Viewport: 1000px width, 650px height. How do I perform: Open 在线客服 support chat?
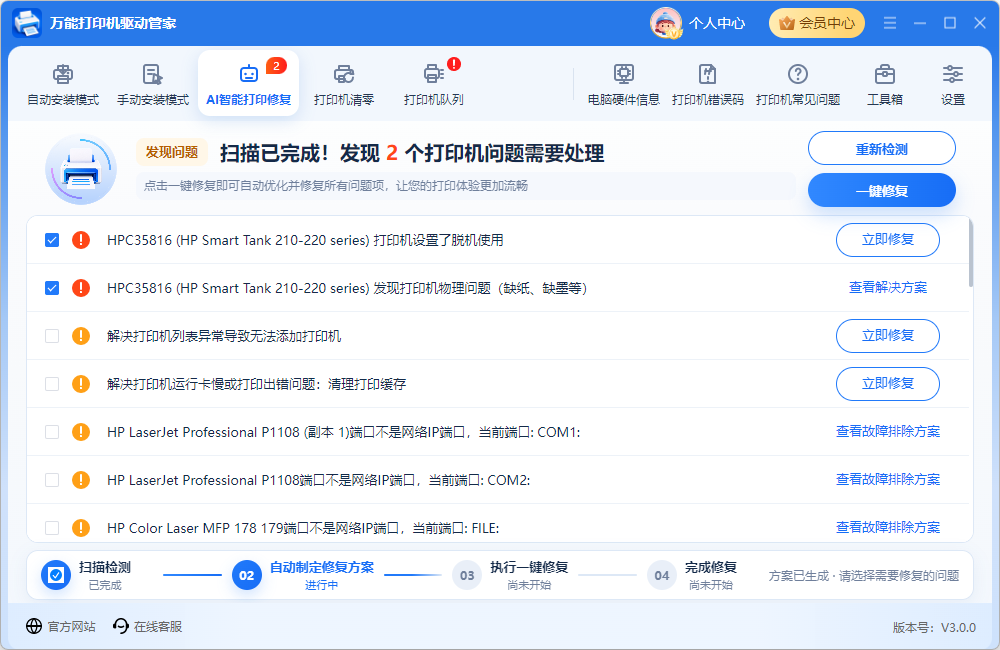(x=147, y=626)
